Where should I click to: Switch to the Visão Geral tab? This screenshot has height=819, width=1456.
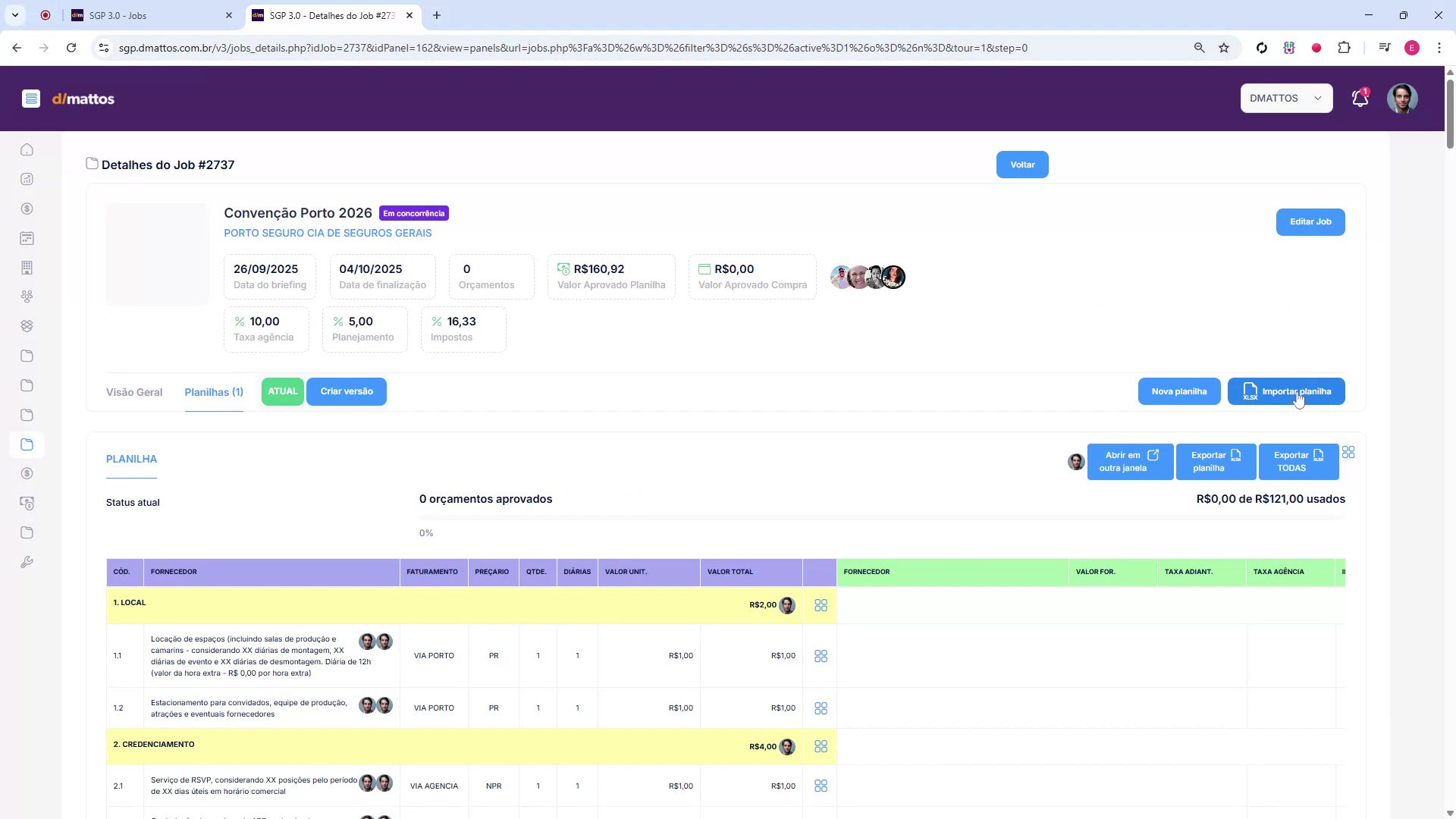pos(133,392)
